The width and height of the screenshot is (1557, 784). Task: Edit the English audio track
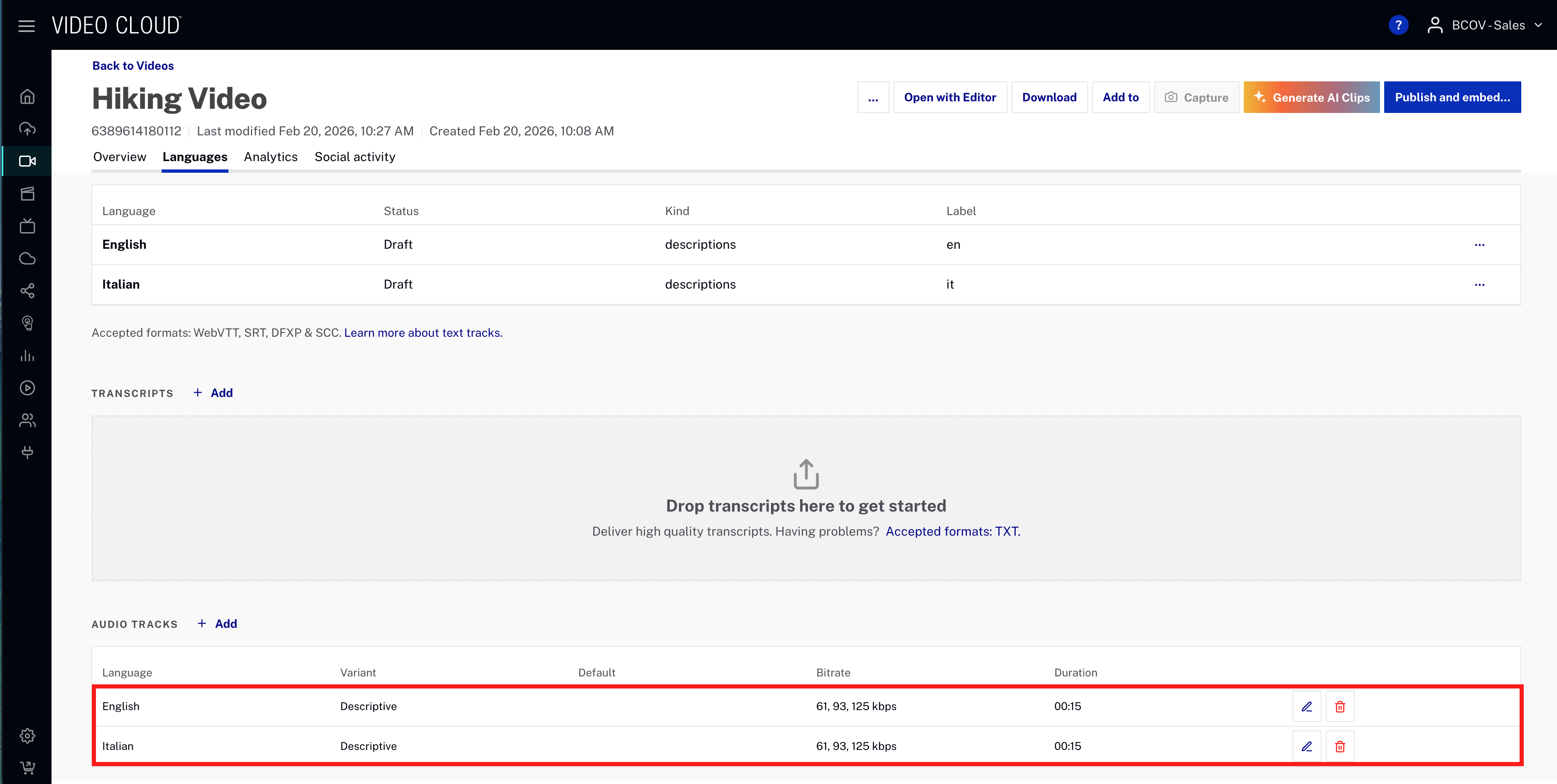click(1306, 706)
